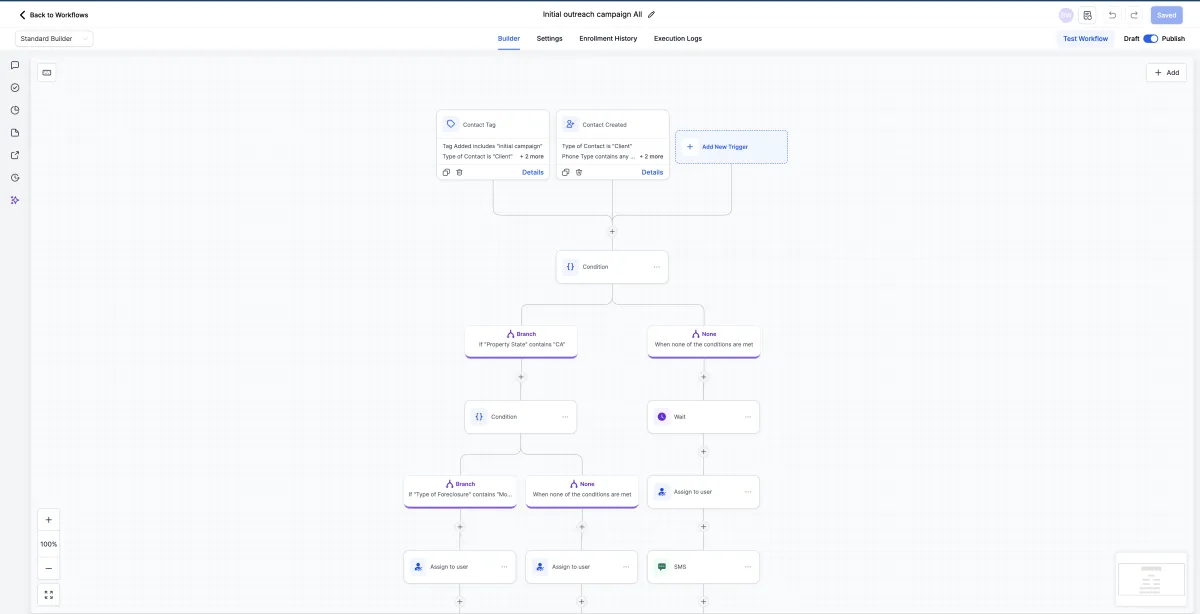Click Add New Trigger
The image size is (1200, 614).
pyautogui.click(x=731, y=147)
